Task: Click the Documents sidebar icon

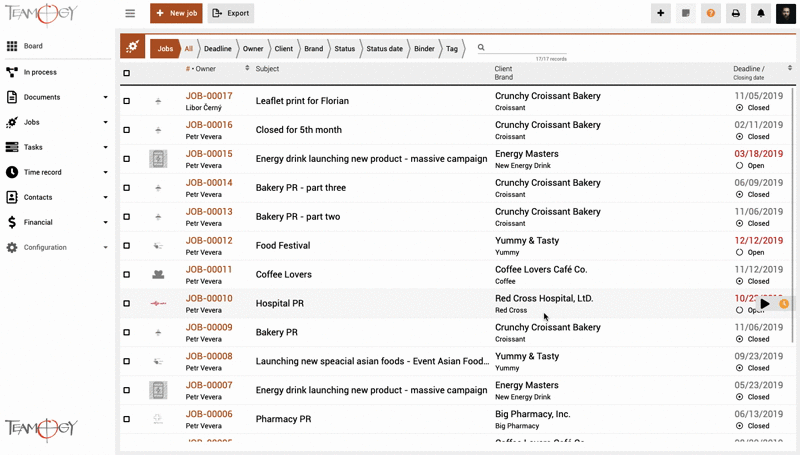Action: click(x=12, y=97)
